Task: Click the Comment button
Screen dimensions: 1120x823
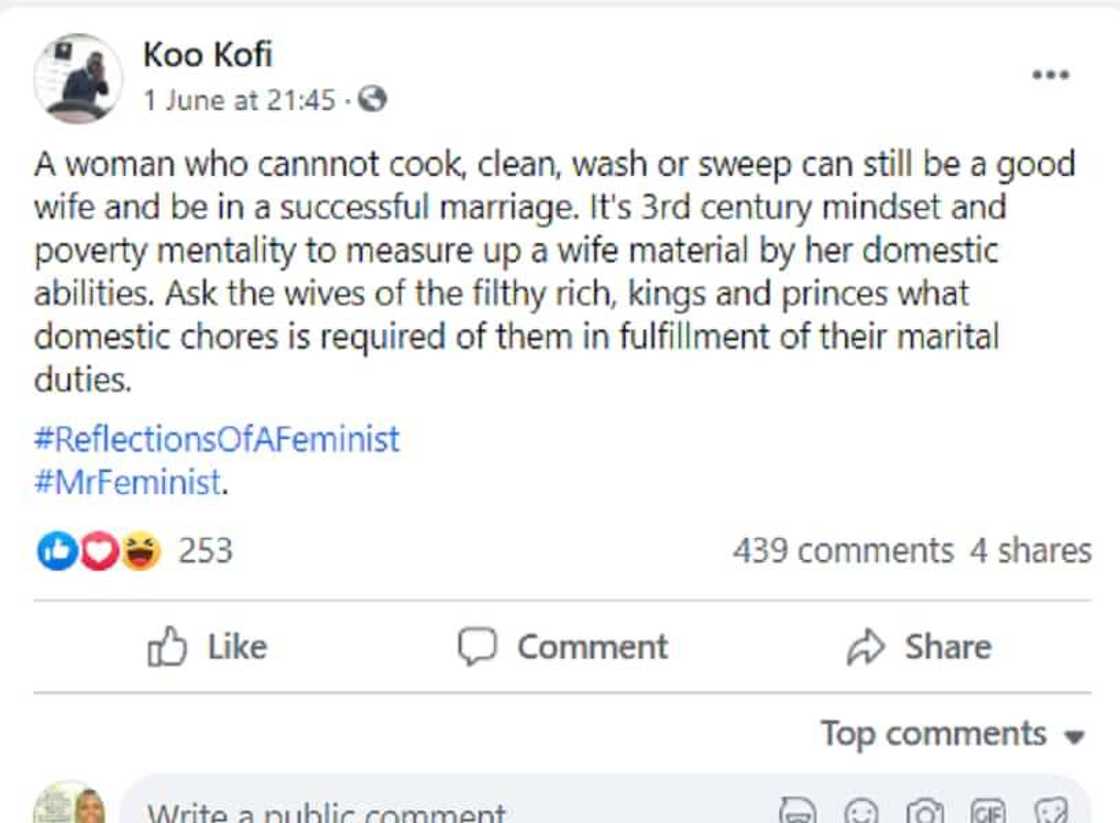Action: (x=567, y=646)
